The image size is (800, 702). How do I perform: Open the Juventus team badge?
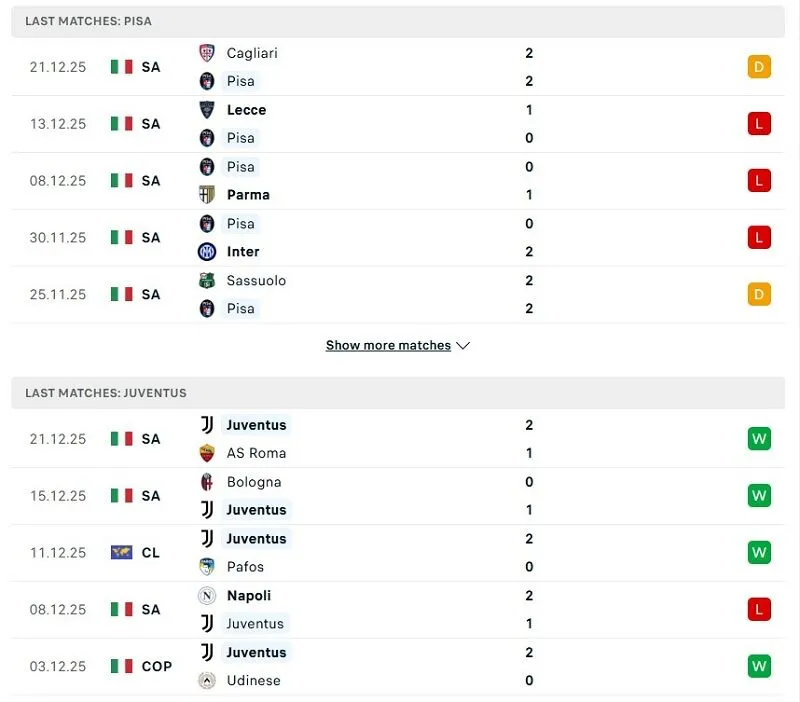coord(208,425)
